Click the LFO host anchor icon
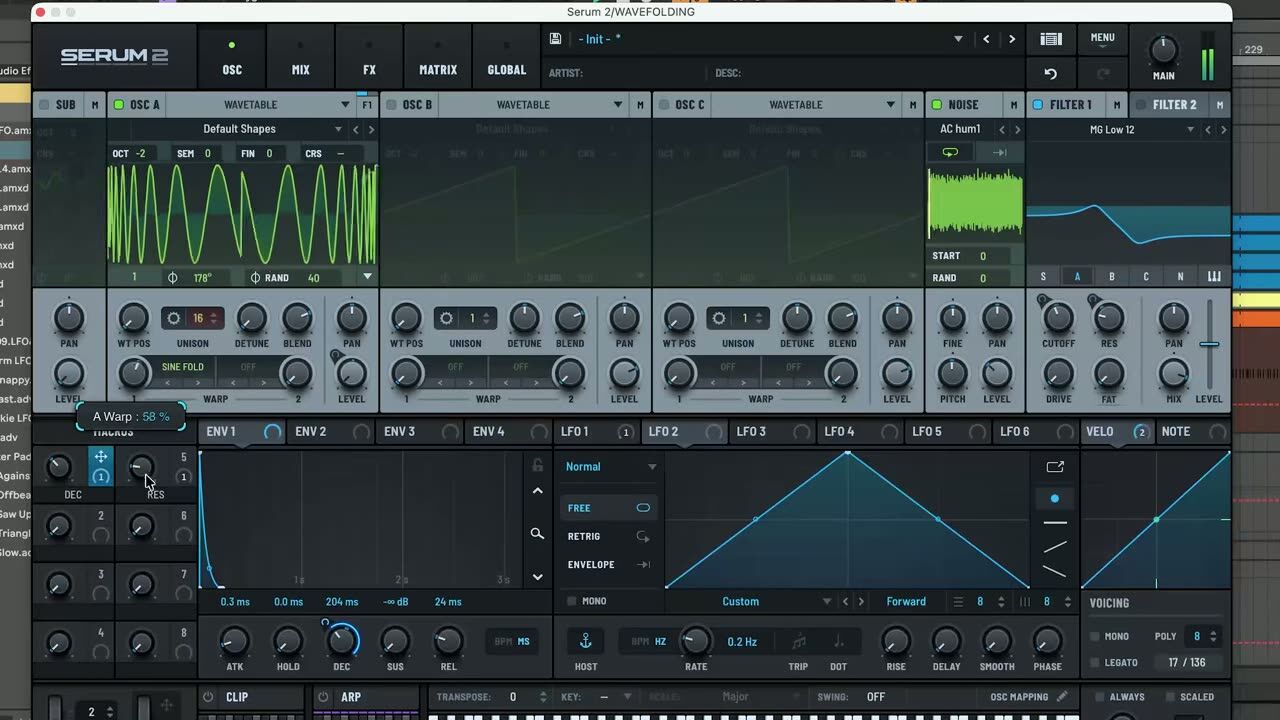The height and width of the screenshot is (720, 1280). (587, 641)
